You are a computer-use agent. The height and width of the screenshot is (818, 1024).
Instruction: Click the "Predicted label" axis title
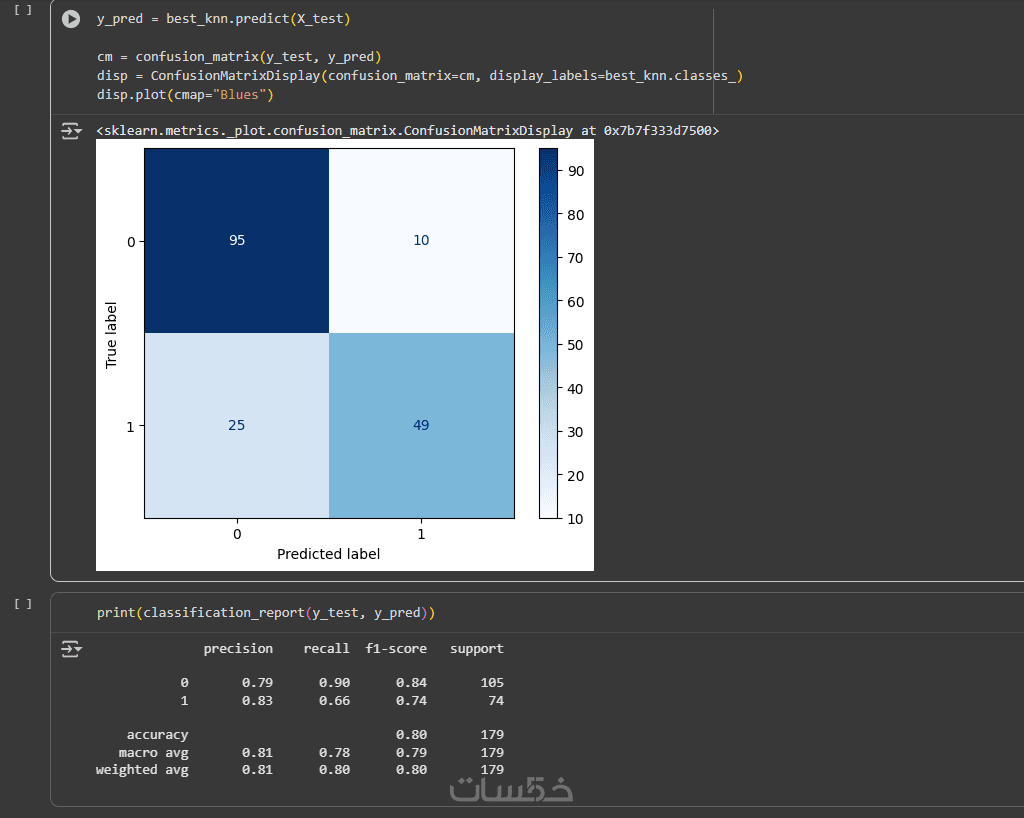(328, 554)
